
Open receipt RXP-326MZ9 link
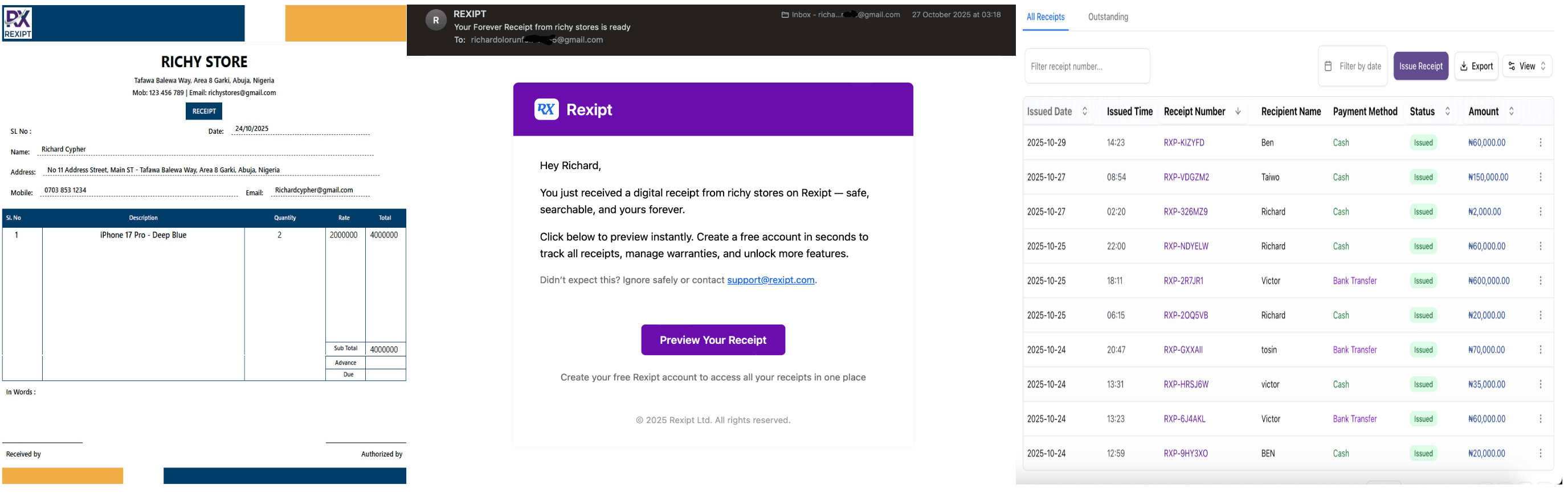coord(1185,212)
